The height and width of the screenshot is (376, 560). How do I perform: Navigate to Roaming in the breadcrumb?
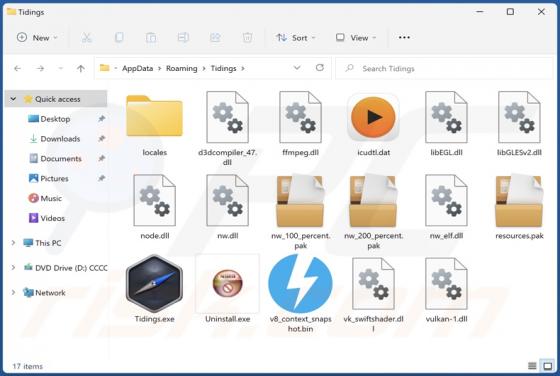point(181,68)
